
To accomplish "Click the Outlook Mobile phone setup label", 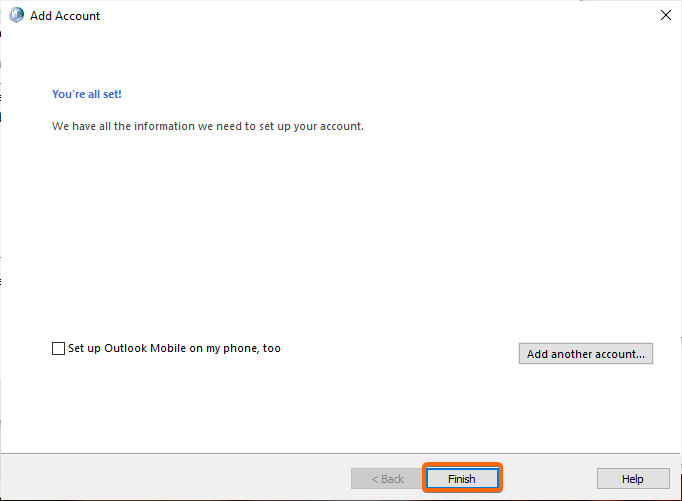I will (174, 348).
